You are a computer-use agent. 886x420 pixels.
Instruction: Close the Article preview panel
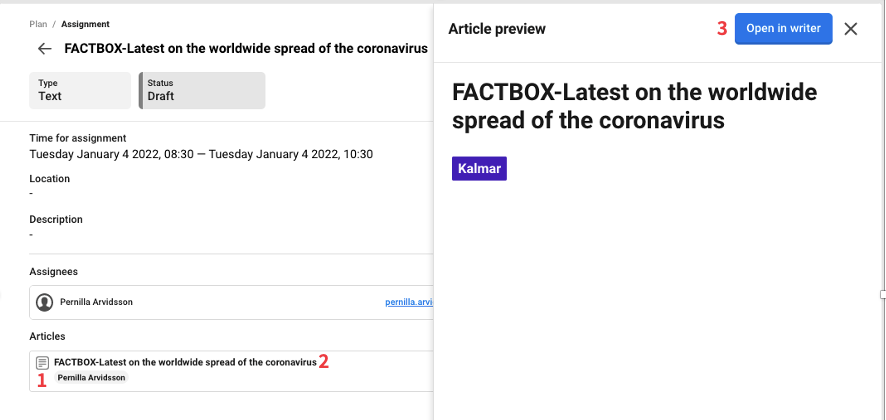coord(851,29)
